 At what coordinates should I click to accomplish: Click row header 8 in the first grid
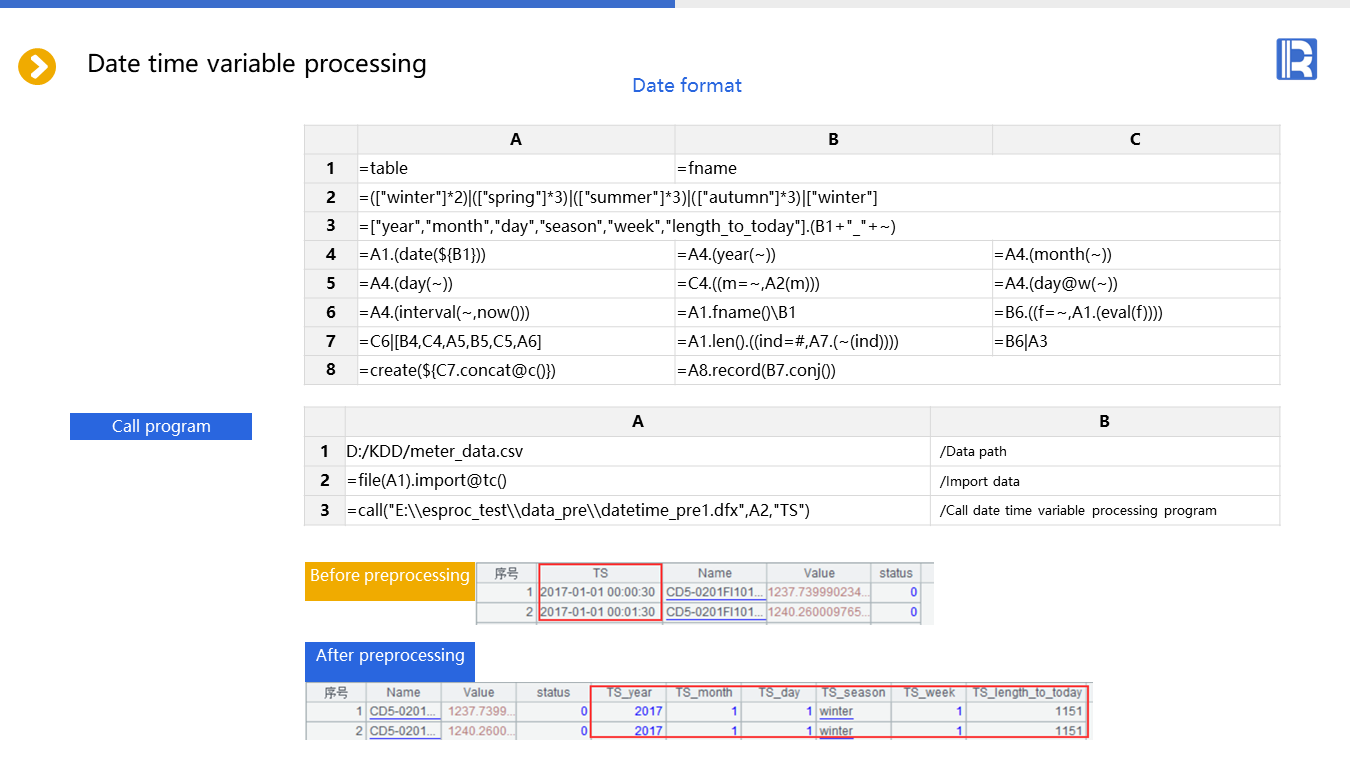coord(330,370)
